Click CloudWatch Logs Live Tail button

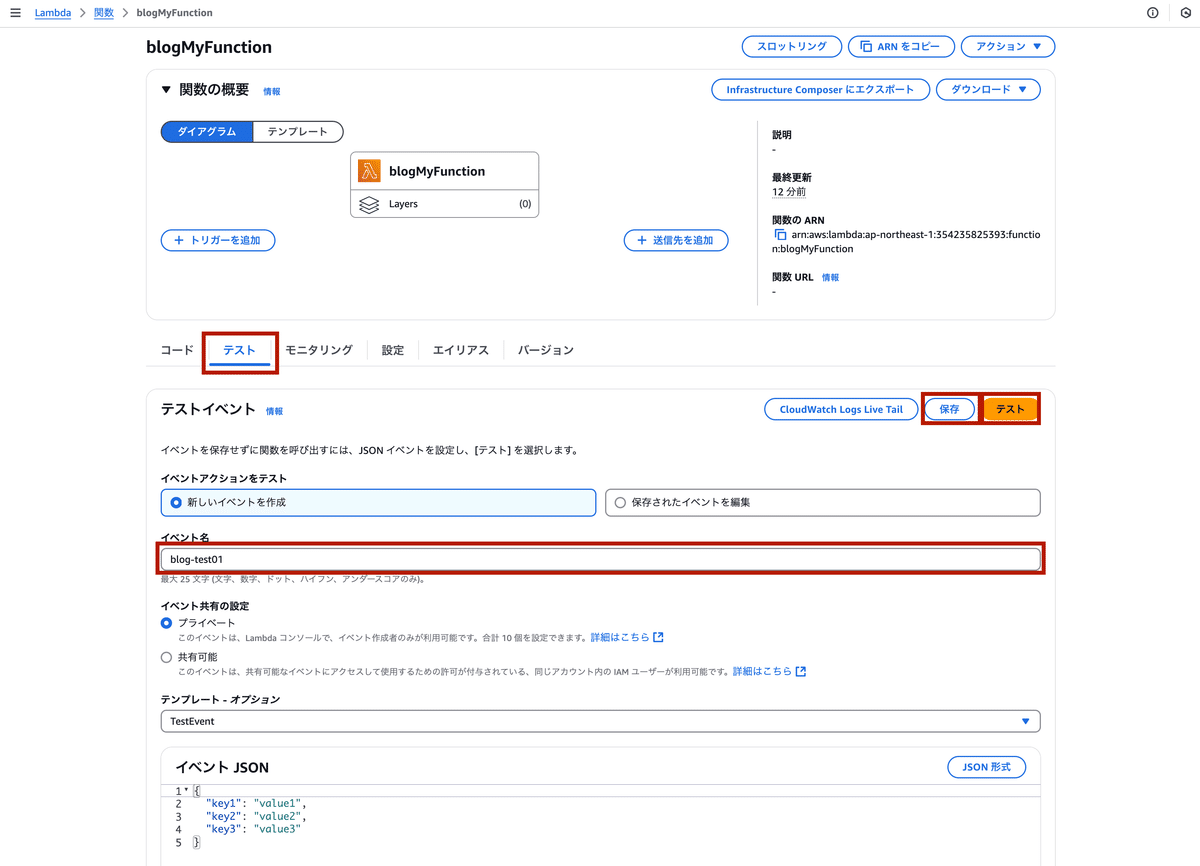pos(841,409)
